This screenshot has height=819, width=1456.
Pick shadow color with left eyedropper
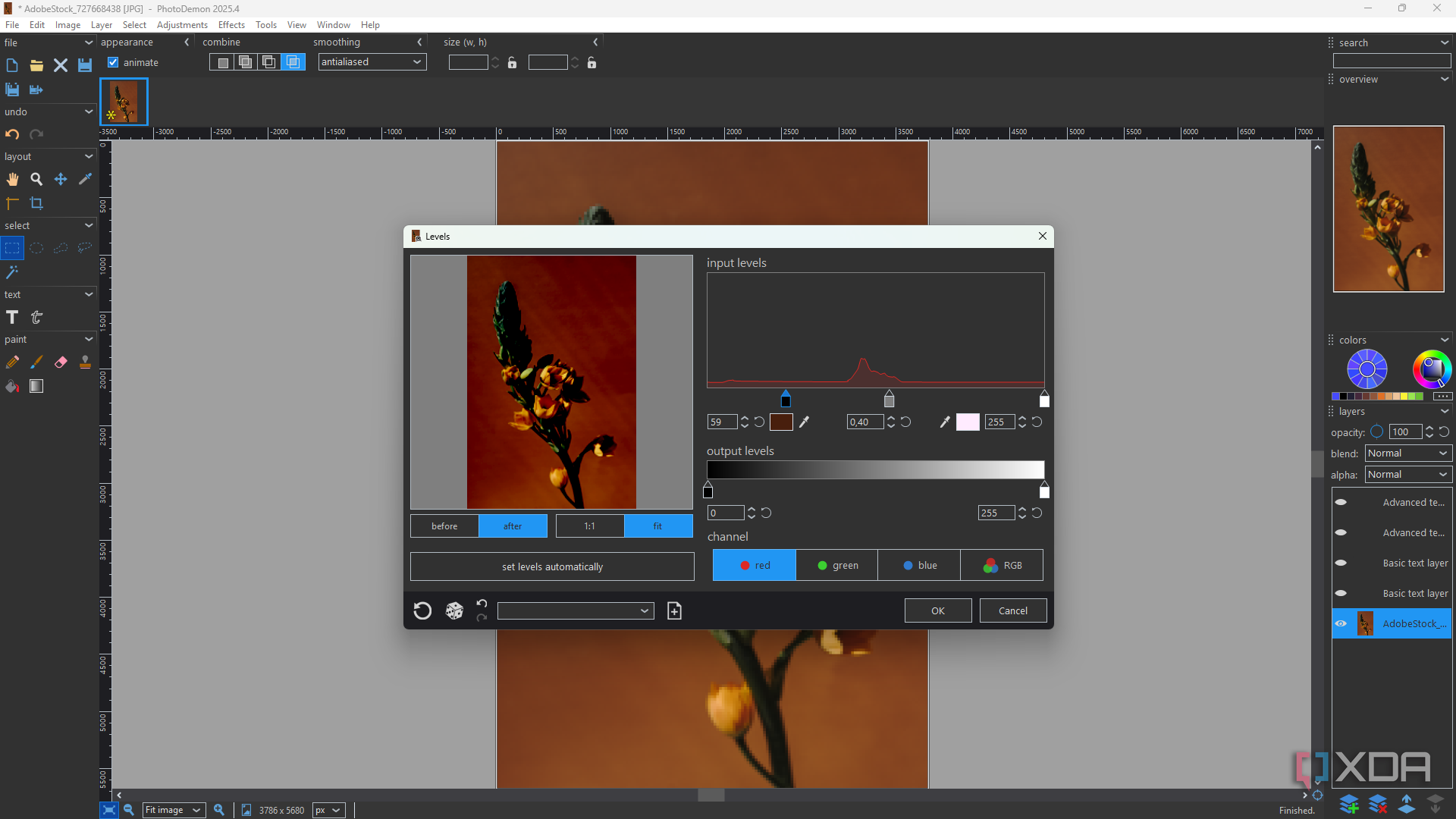[x=805, y=422]
